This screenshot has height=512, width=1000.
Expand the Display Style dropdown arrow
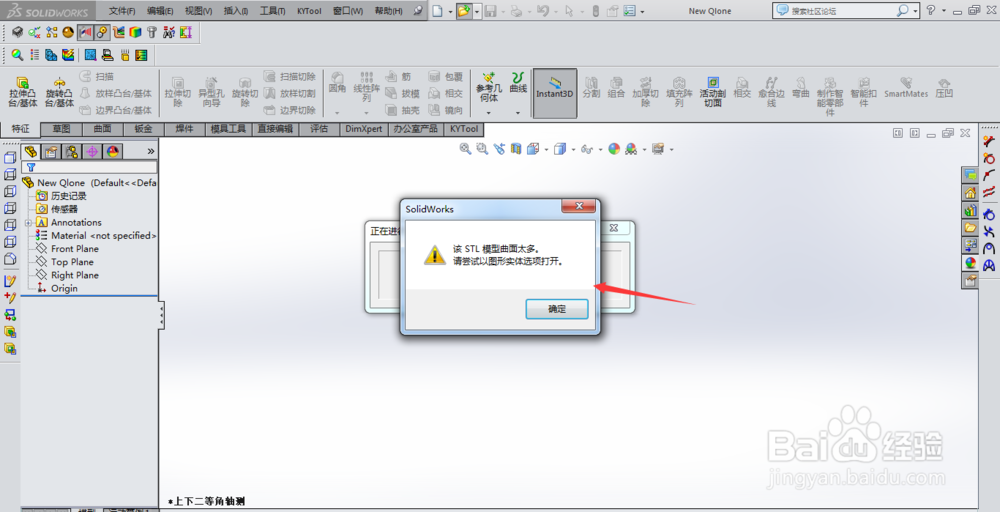[x=573, y=150]
